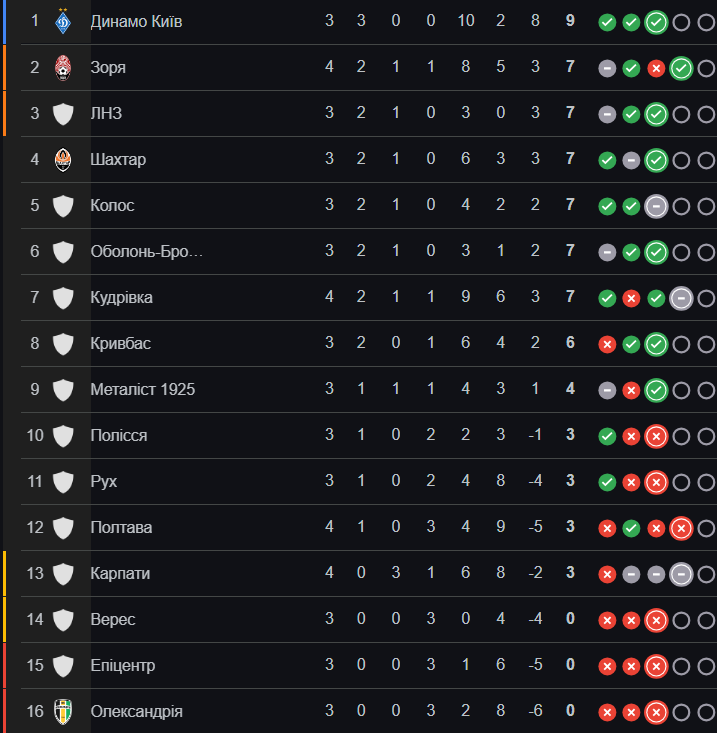Click Динамо Київ's highlighted latest win icon
The image size is (717, 733).
pos(656,22)
